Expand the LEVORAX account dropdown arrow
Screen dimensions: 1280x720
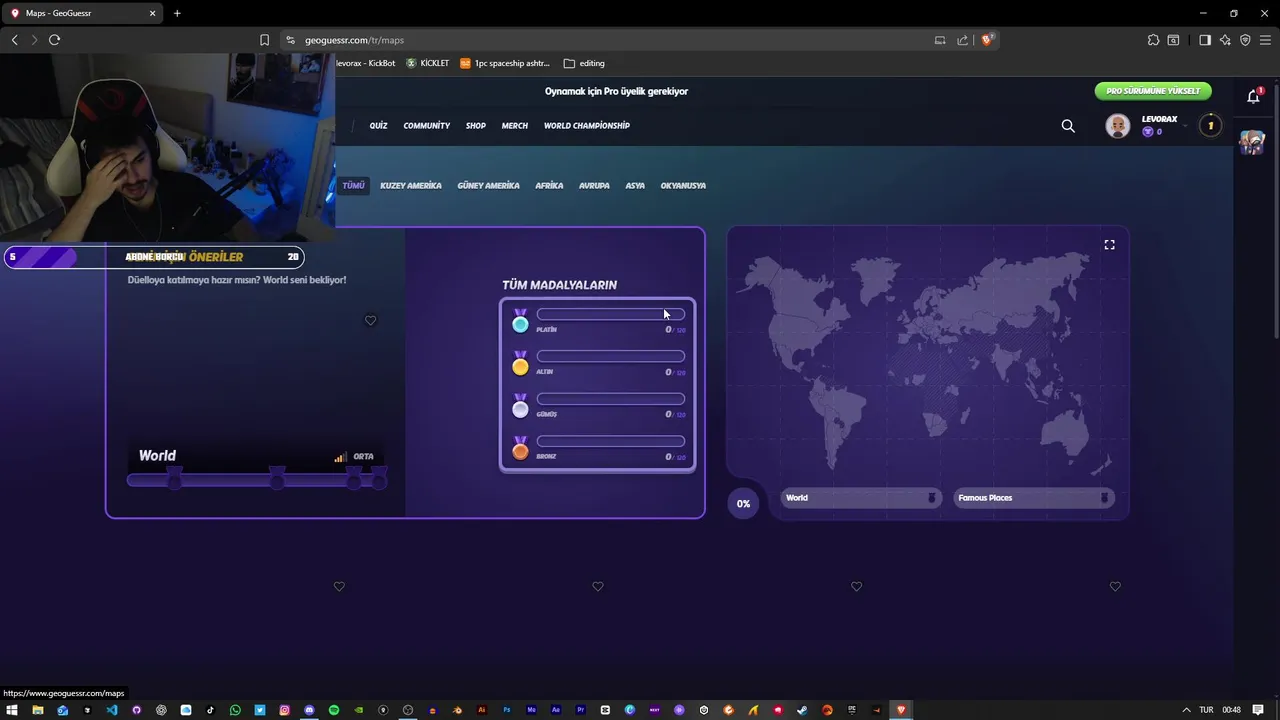pyautogui.click(x=1186, y=126)
